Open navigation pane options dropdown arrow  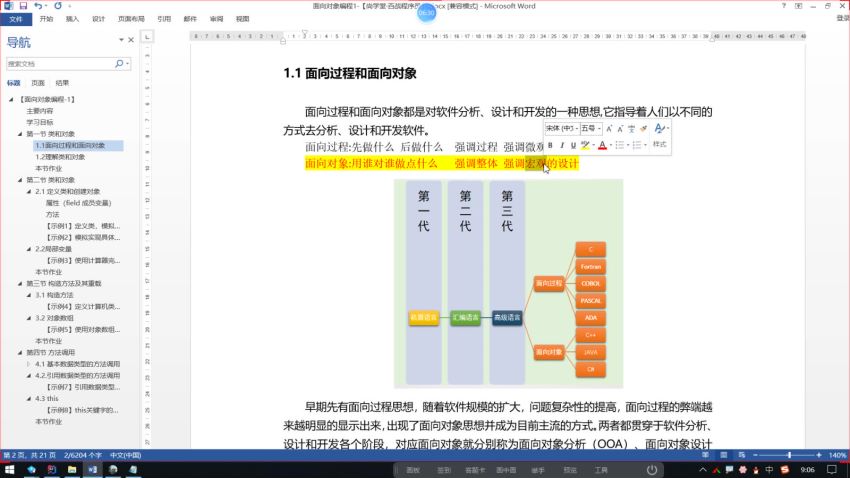click(121, 40)
